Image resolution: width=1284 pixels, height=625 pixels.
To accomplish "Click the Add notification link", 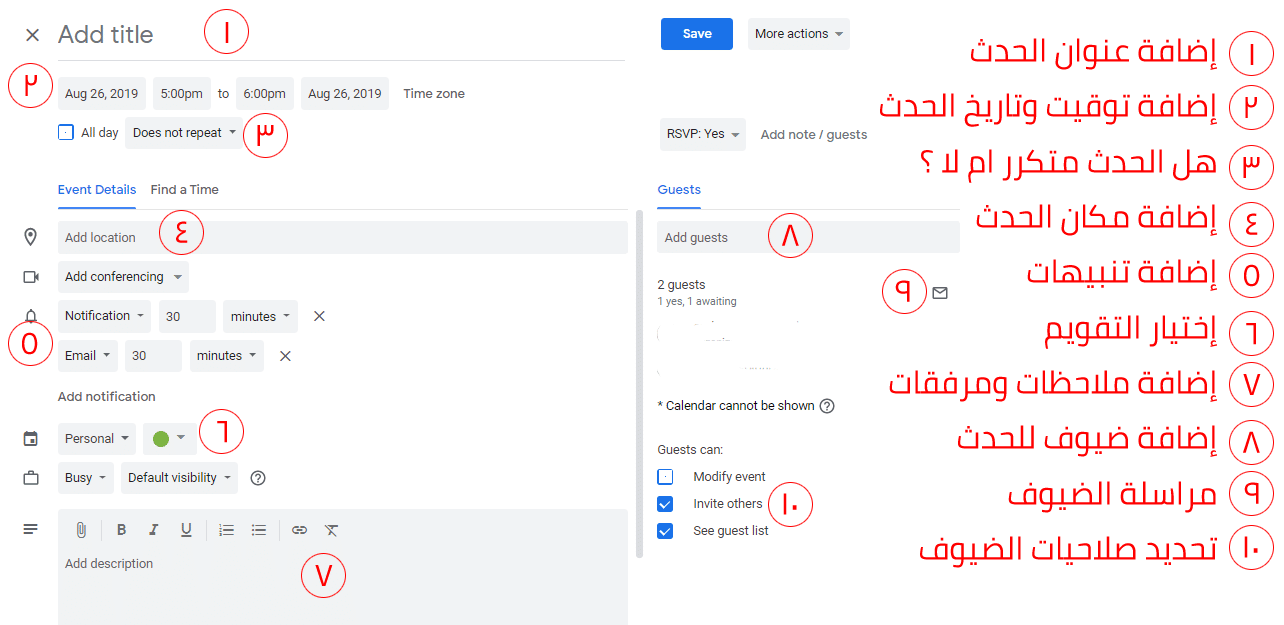I will click(107, 396).
